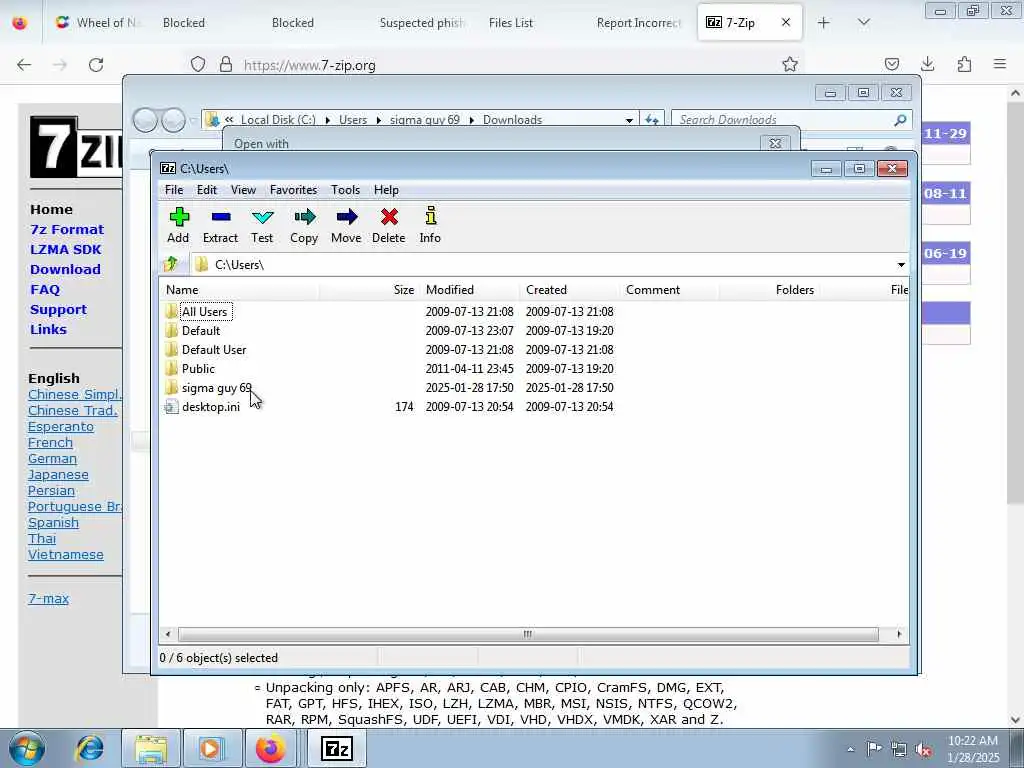Select the desktop.ini file
This screenshot has width=1024, height=768.
[x=211, y=407]
